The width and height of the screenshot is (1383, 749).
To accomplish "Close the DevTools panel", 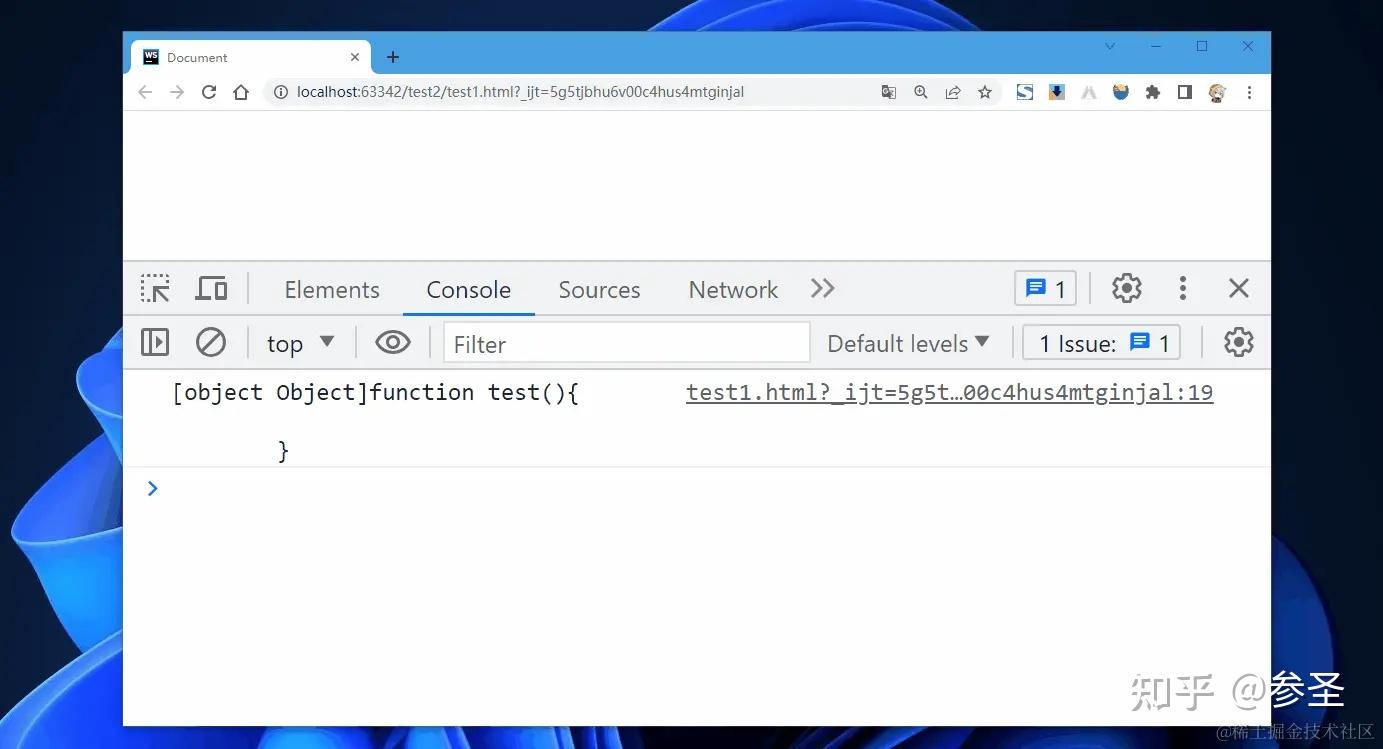I will pos(1239,289).
